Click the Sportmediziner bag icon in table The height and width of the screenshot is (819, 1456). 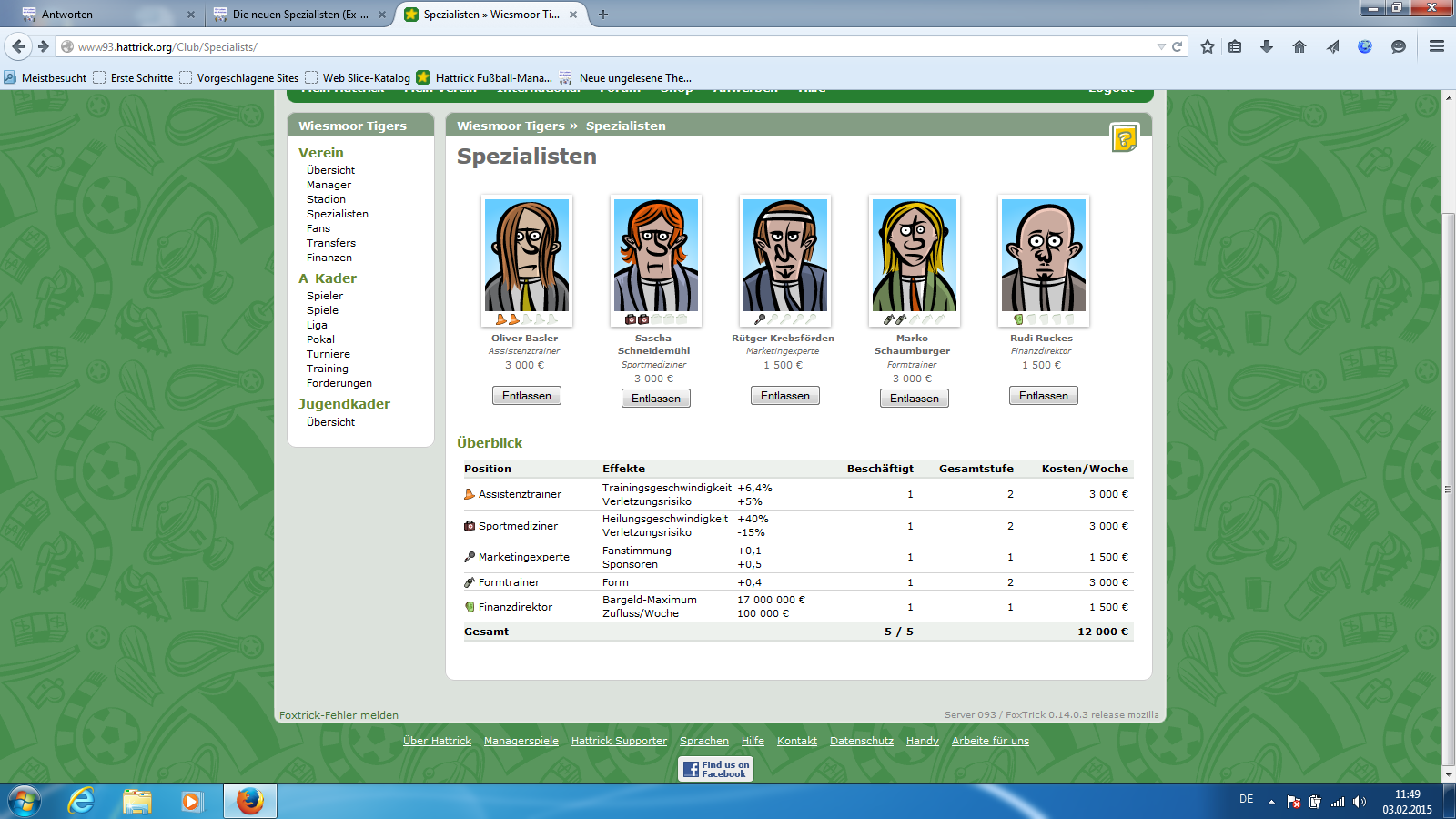tap(470, 526)
